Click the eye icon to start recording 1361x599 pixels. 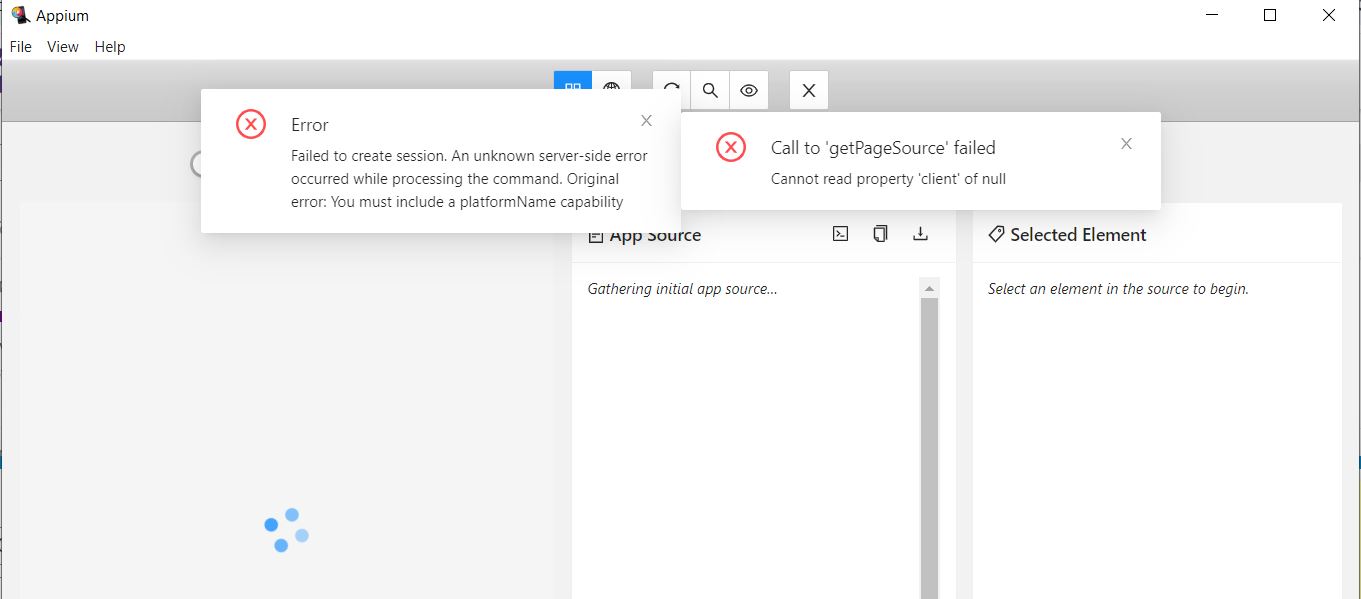[748, 89]
